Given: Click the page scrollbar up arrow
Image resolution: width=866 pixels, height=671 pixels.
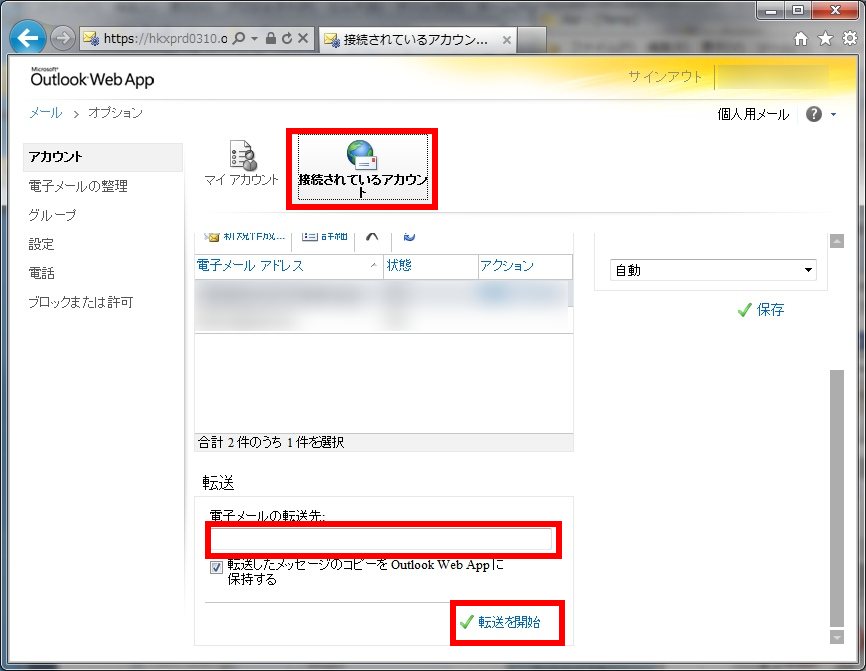Looking at the screenshot, I should [x=837, y=241].
